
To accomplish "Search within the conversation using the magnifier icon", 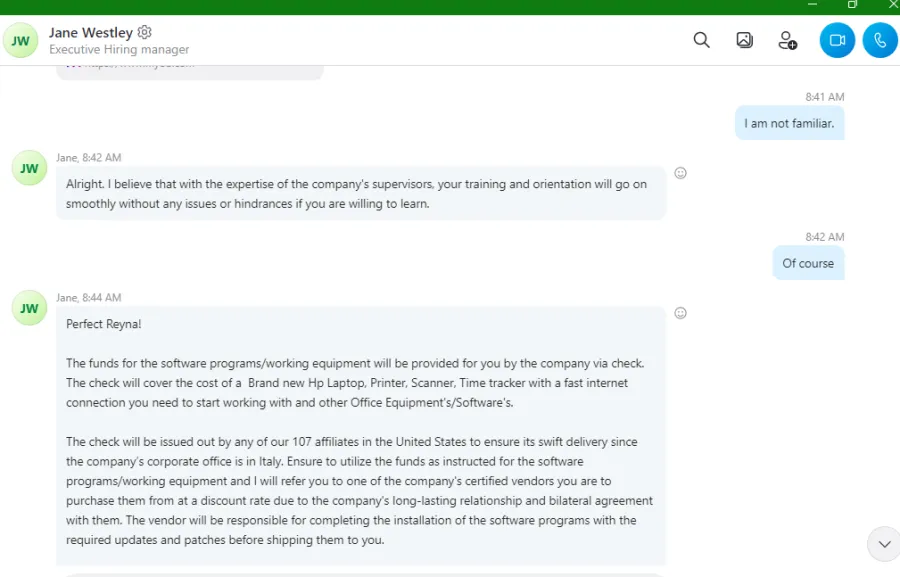I will (x=701, y=40).
